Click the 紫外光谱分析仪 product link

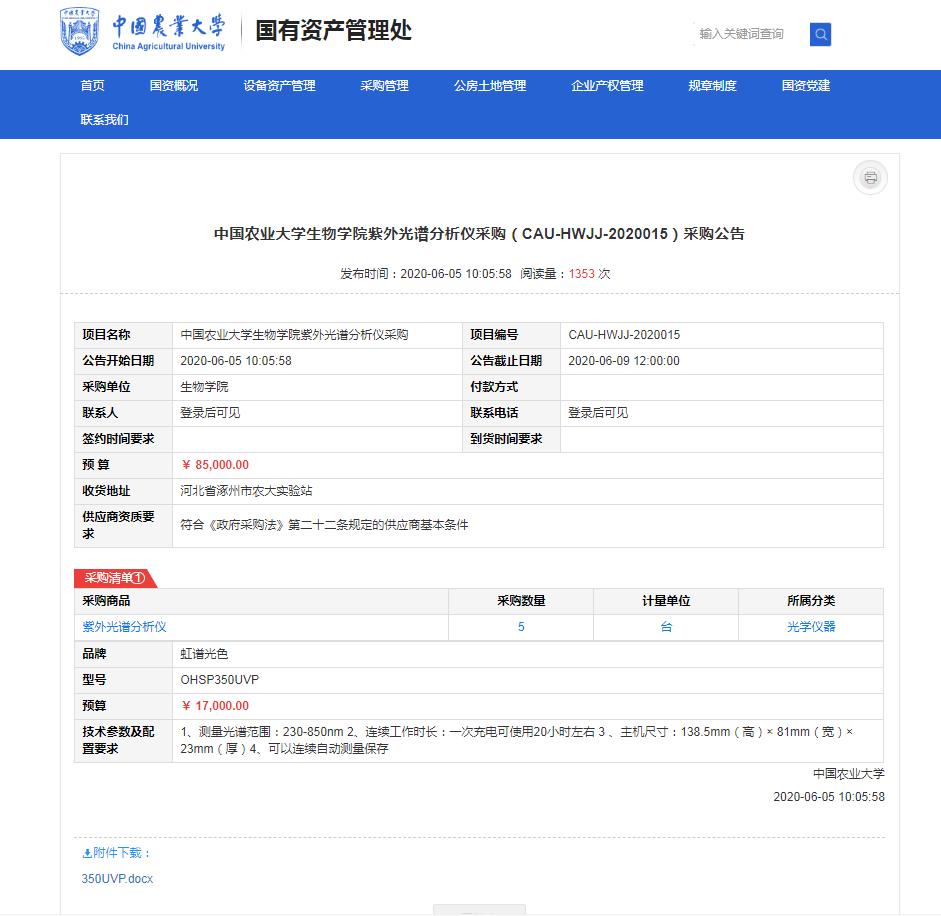[124, 627]
